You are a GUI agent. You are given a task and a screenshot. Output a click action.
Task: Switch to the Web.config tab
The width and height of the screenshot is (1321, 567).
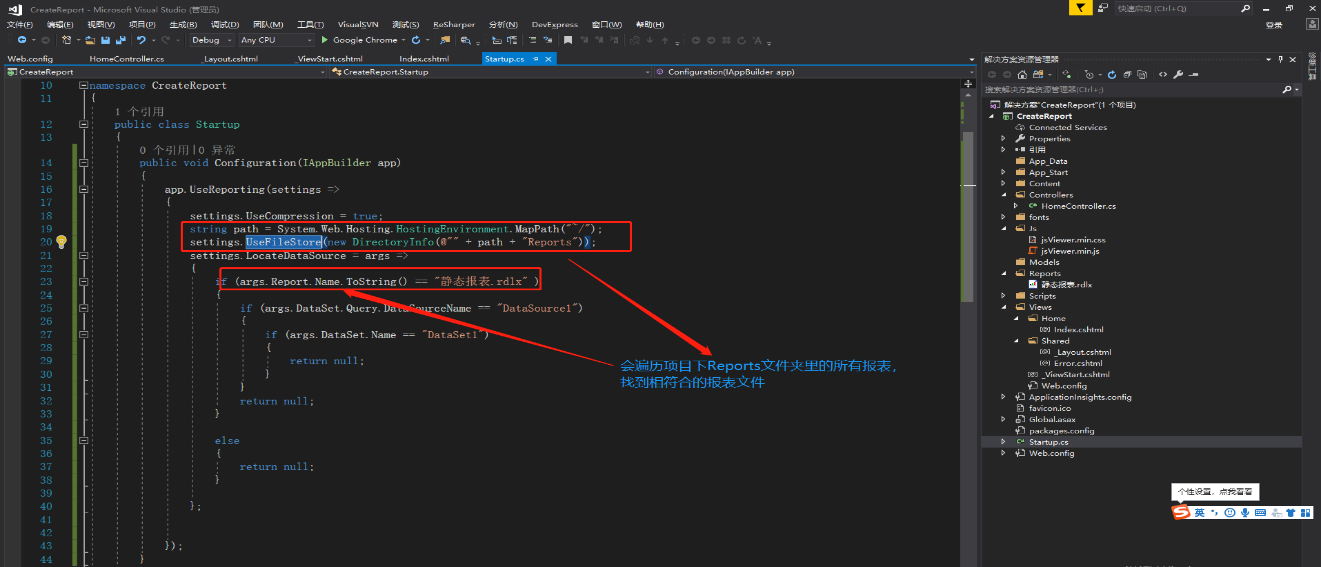click(29, 59)
